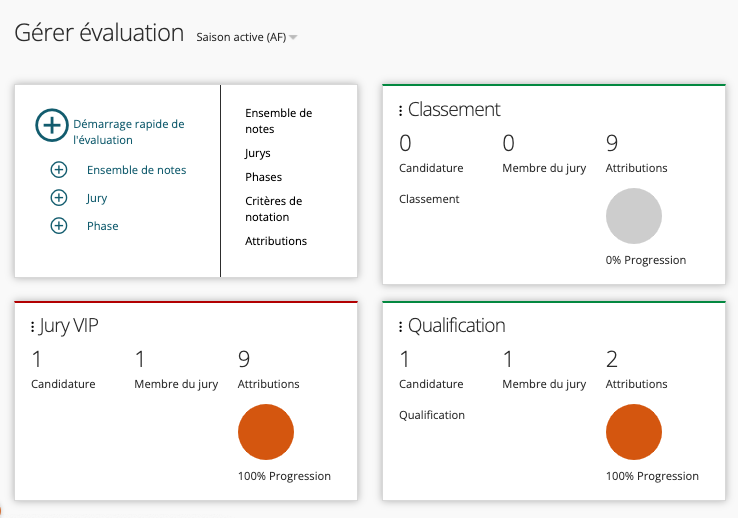738x518 pixels.
Task: Select Critères de notation menu entry
Action: point(273,209)
